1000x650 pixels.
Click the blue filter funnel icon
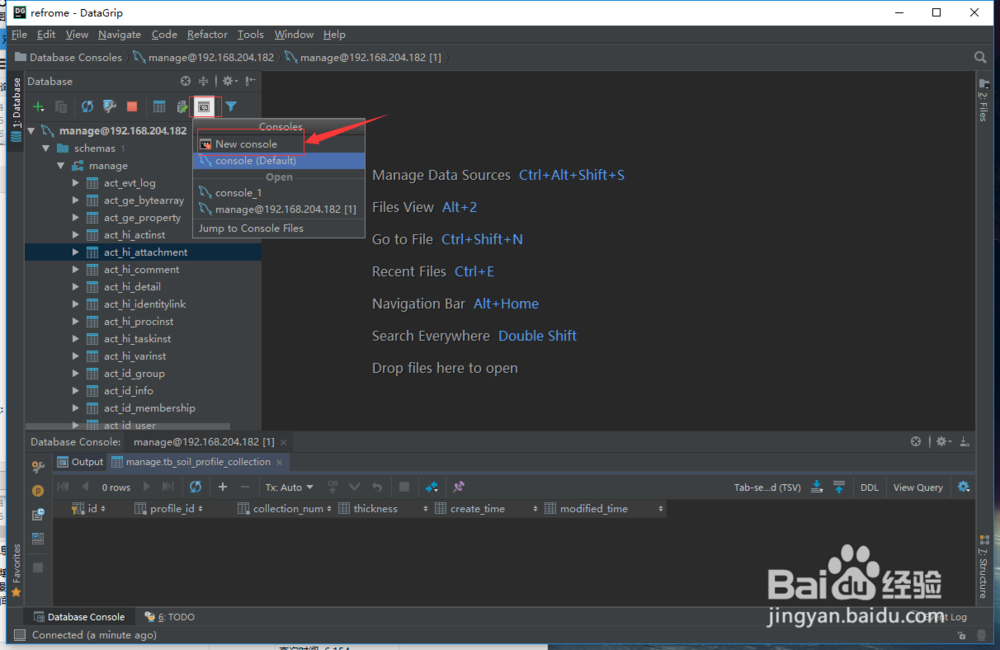(x=231, y=107)
